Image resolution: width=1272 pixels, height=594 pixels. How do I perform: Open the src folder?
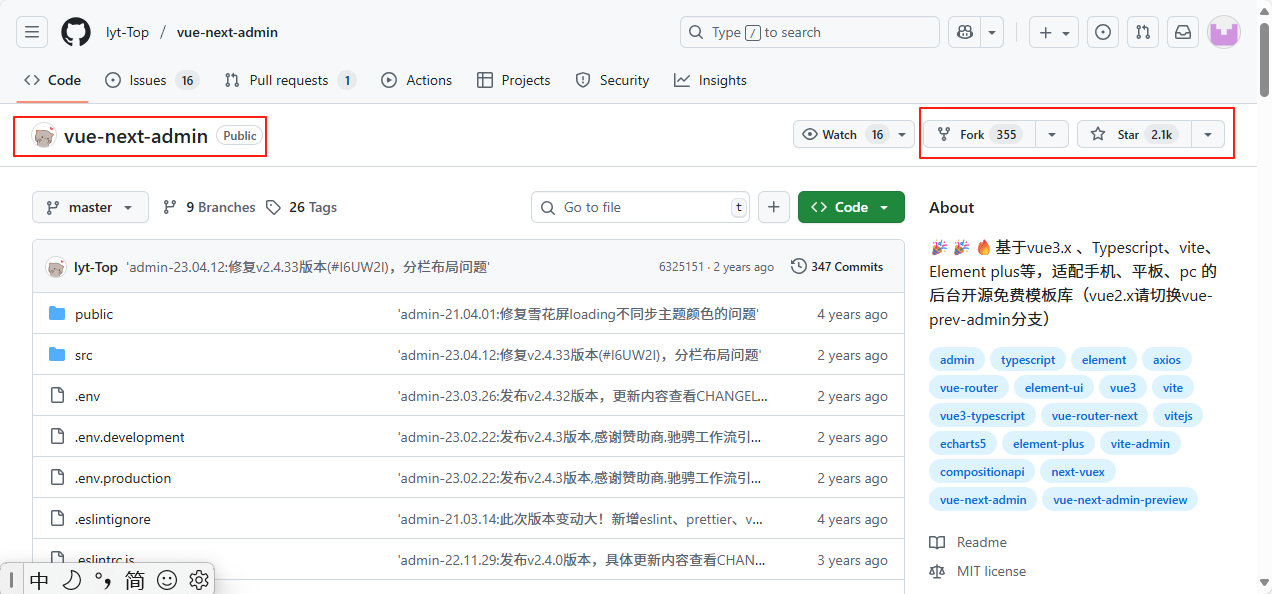pyautogui.click(x=84, y=355)
